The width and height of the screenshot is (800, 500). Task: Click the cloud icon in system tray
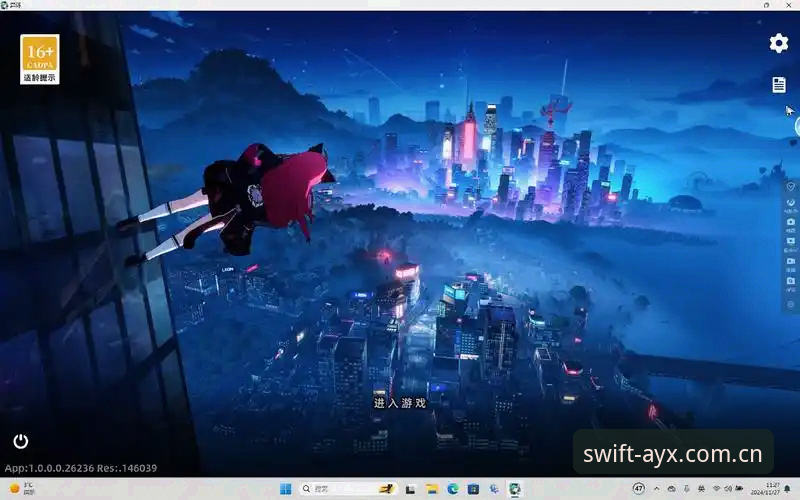pyautogui.click(x=671, y=489)
